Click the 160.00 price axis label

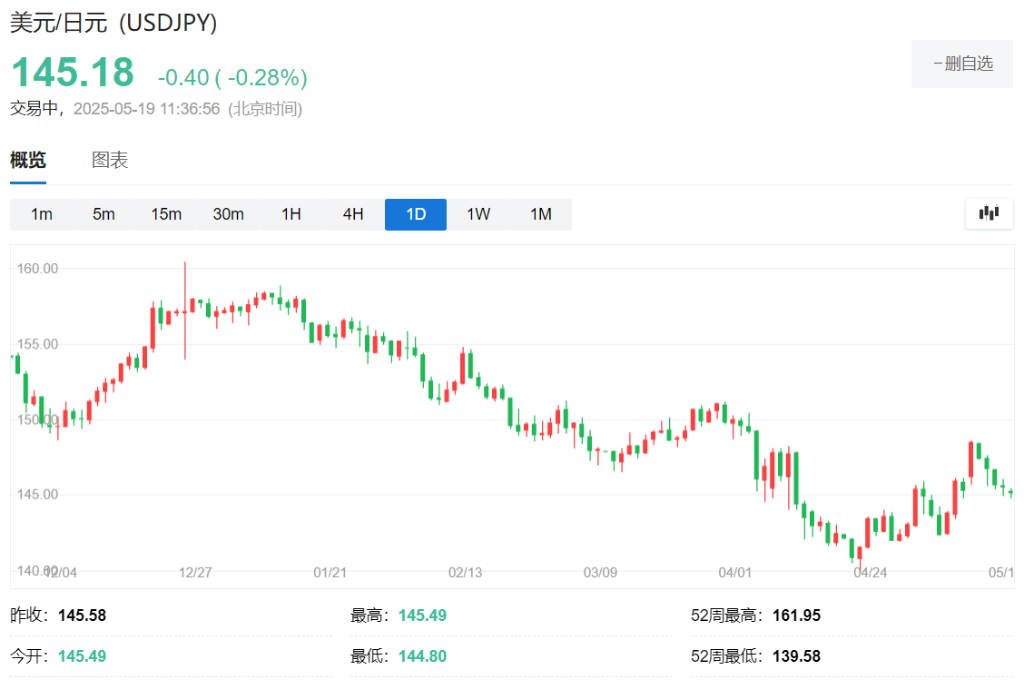38,268
